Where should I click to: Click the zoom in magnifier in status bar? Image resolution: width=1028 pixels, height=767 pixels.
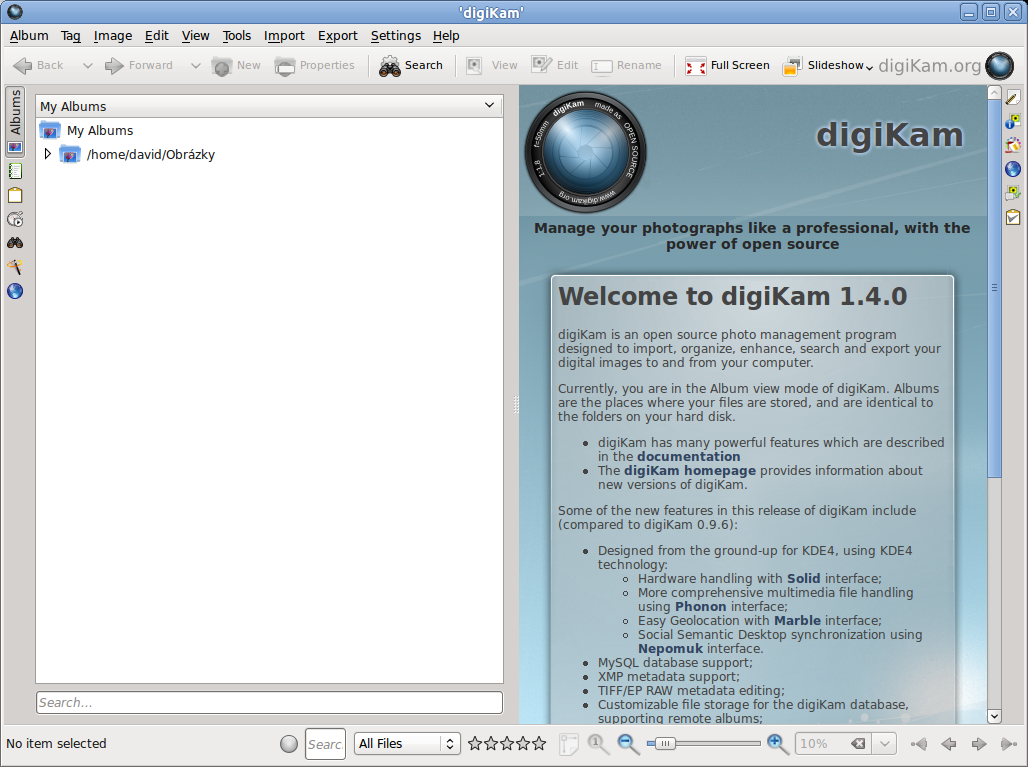click(778, 743)
